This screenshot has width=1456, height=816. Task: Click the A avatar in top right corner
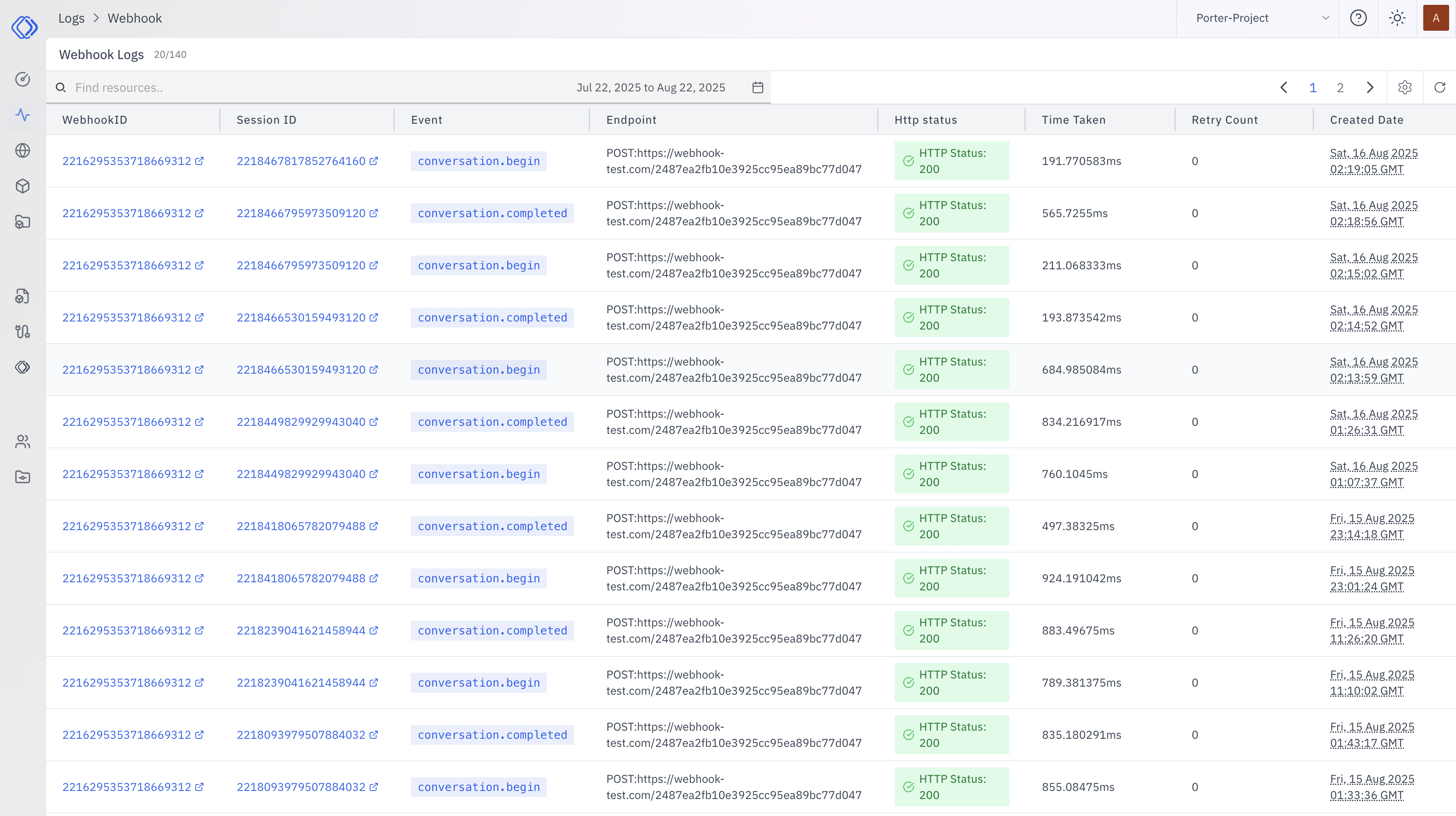coord(1436,18)
